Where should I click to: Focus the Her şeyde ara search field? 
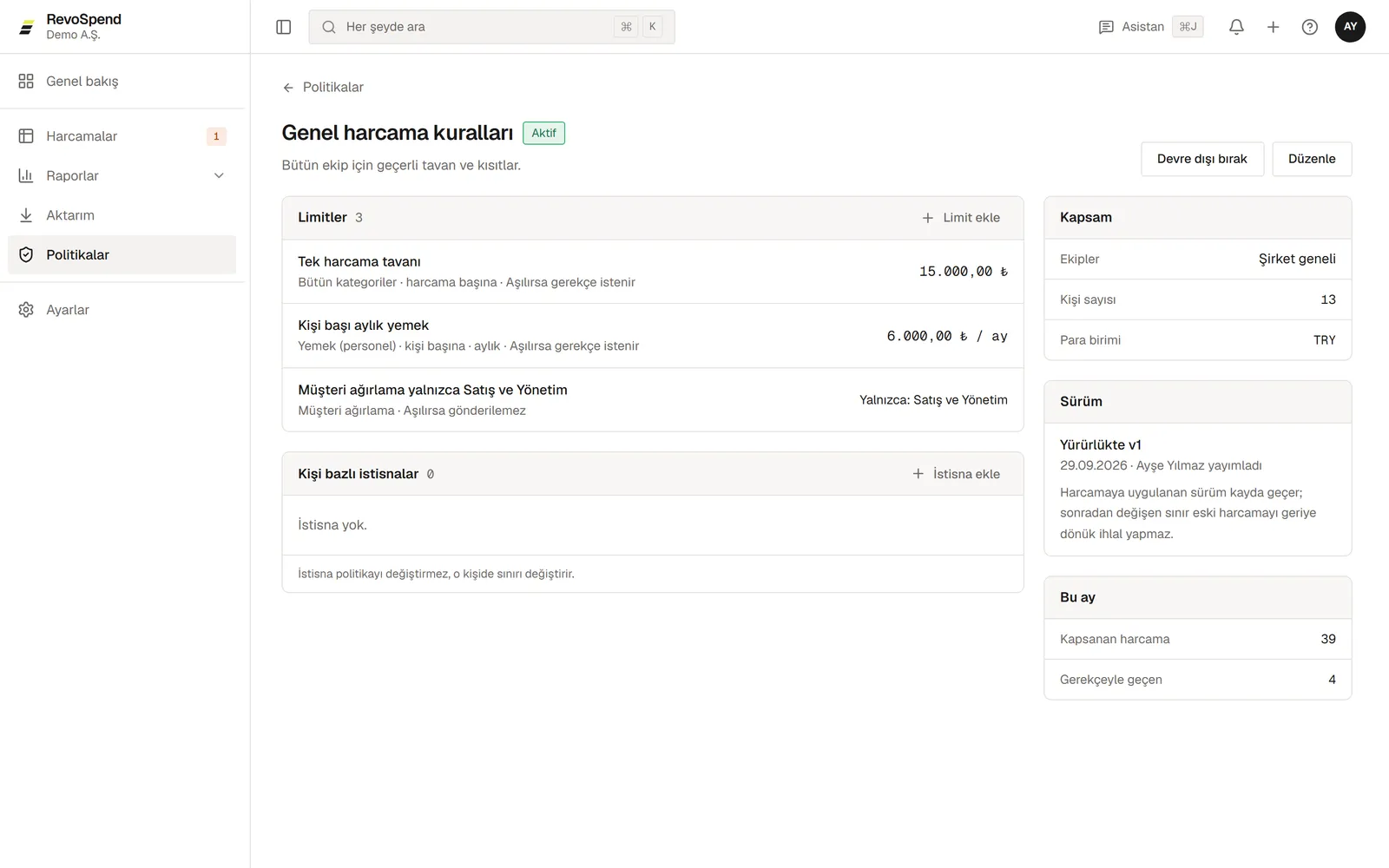(491, 27)
